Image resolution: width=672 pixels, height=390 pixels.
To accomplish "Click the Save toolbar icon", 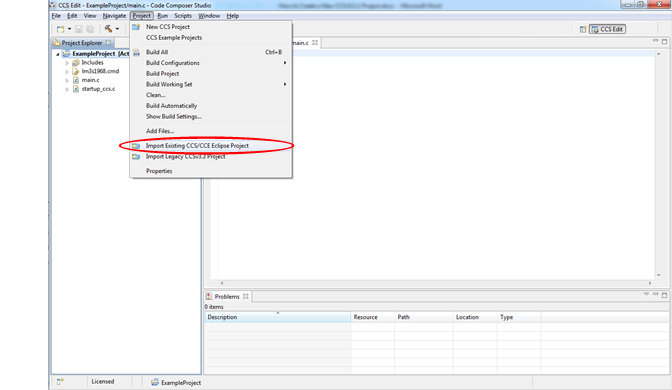I will (x=79, y=29).
